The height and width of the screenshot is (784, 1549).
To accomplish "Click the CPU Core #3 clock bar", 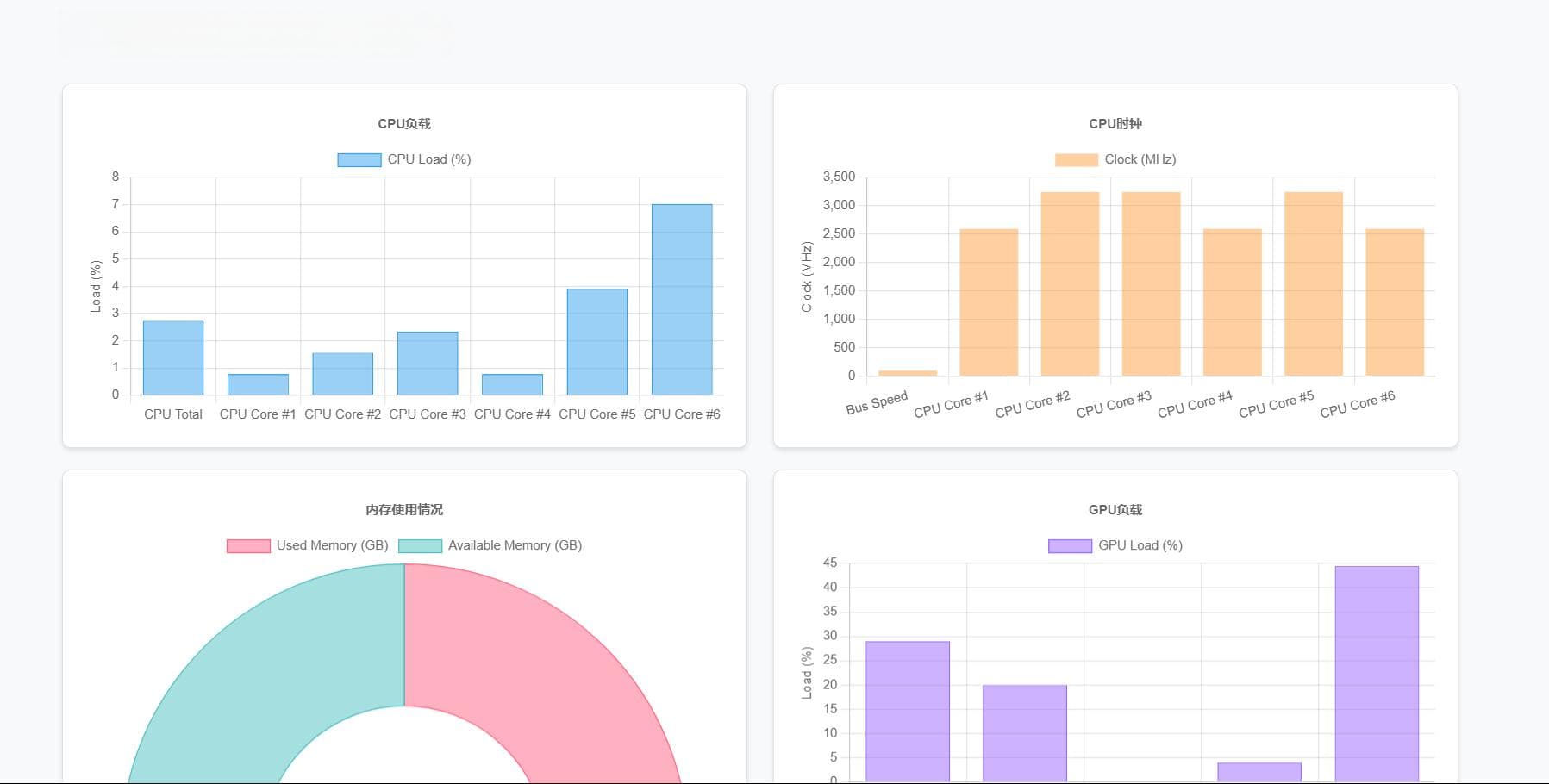I will coord(1151,283).
